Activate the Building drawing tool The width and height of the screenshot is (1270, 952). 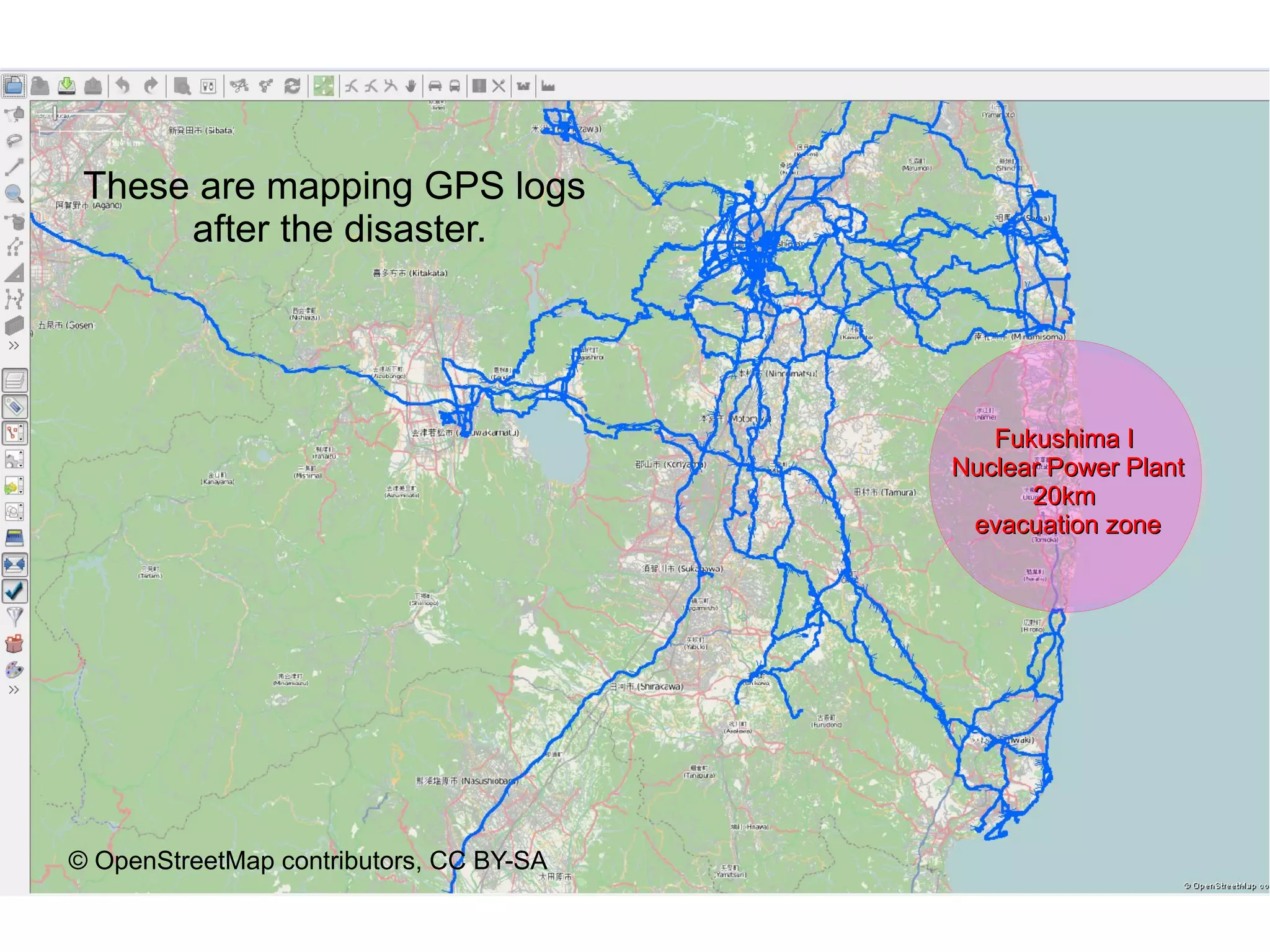click(x=14, y=325)
